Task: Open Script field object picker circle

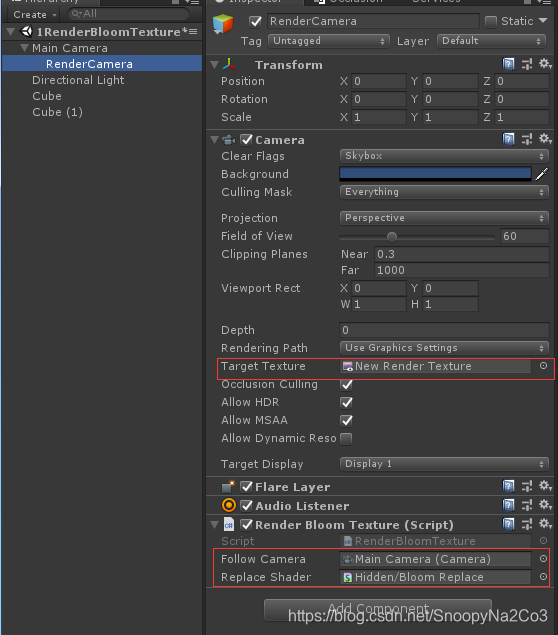Action: coord(543,541)
